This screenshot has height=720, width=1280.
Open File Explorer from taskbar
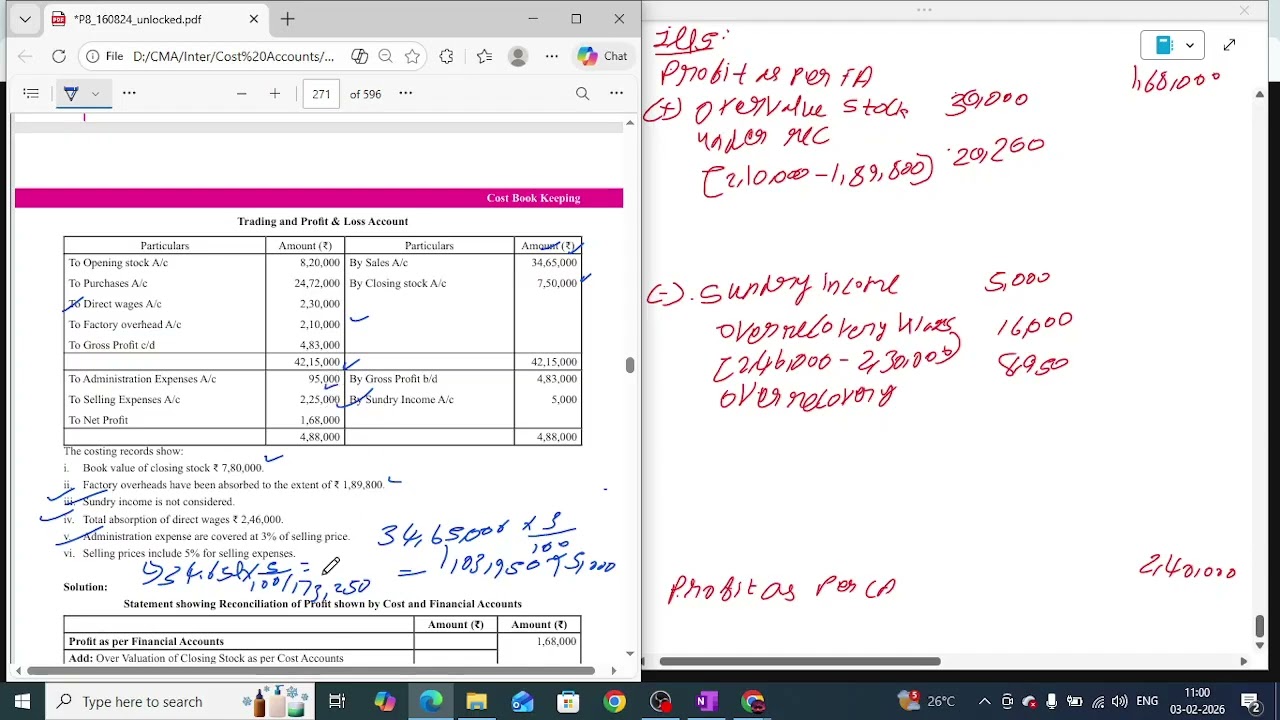click(476, 701)
